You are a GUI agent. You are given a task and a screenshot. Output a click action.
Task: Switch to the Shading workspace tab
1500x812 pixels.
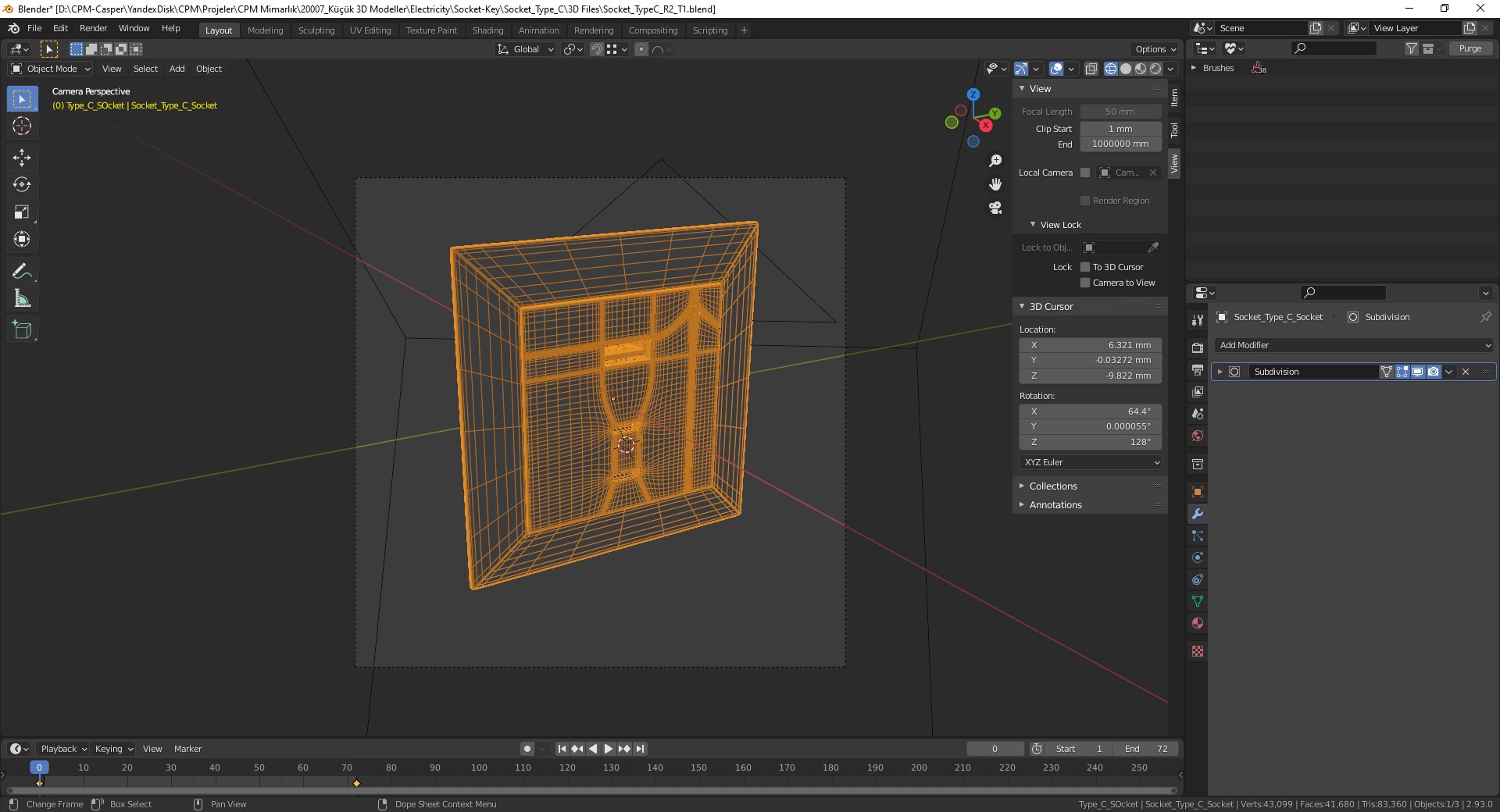(487, 30)
